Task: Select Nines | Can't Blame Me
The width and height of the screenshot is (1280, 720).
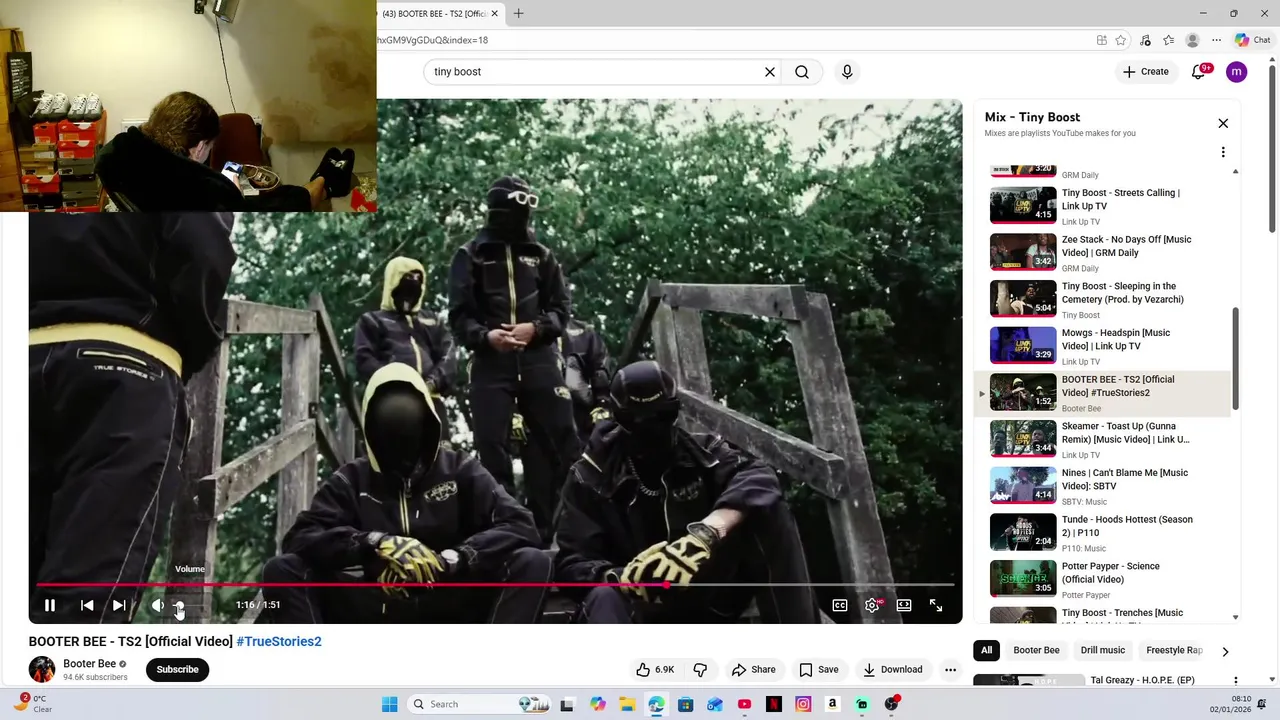Action: coord(1103,486)
